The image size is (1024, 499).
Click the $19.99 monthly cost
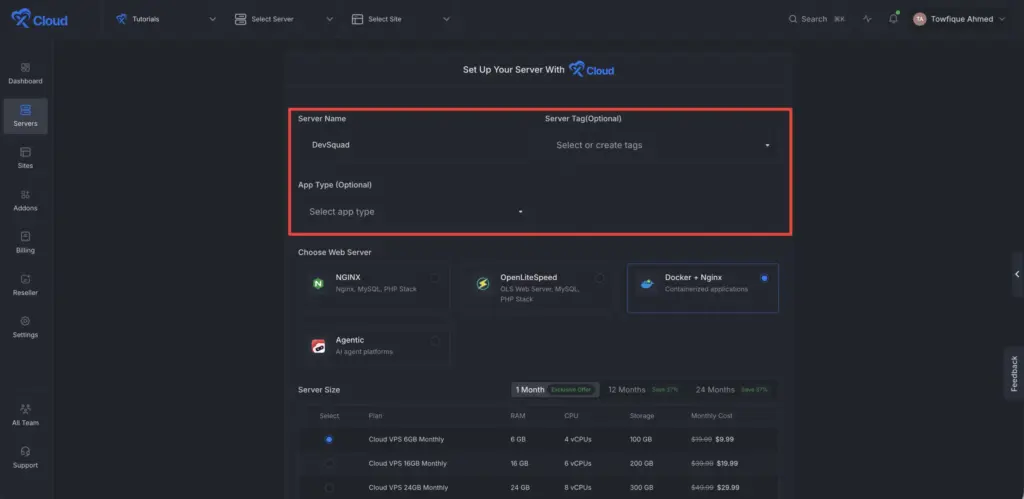pyautogui.click(x=726, y=463)
